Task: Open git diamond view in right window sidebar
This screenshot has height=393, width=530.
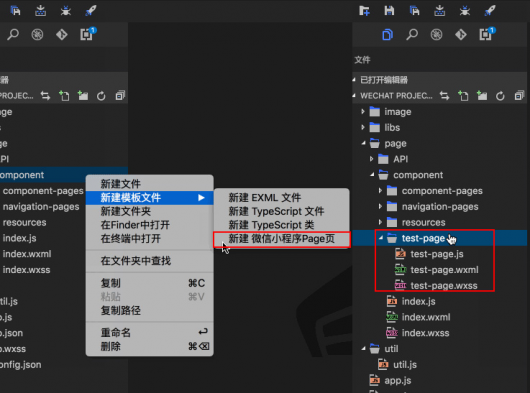Action: (461, 34)
